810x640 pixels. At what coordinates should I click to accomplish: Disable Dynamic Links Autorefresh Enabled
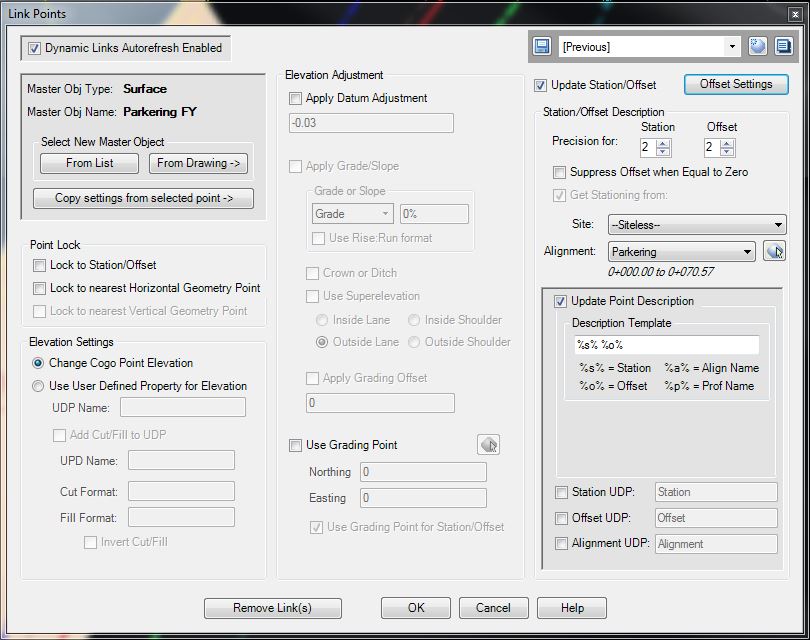[x=37, y=47]
